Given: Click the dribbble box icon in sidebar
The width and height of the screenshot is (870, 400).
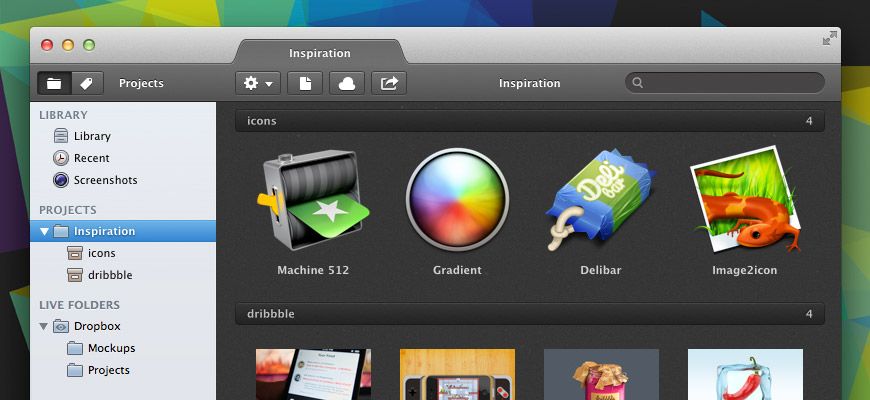Looking at the screenshot, I should tap(75, 275).
